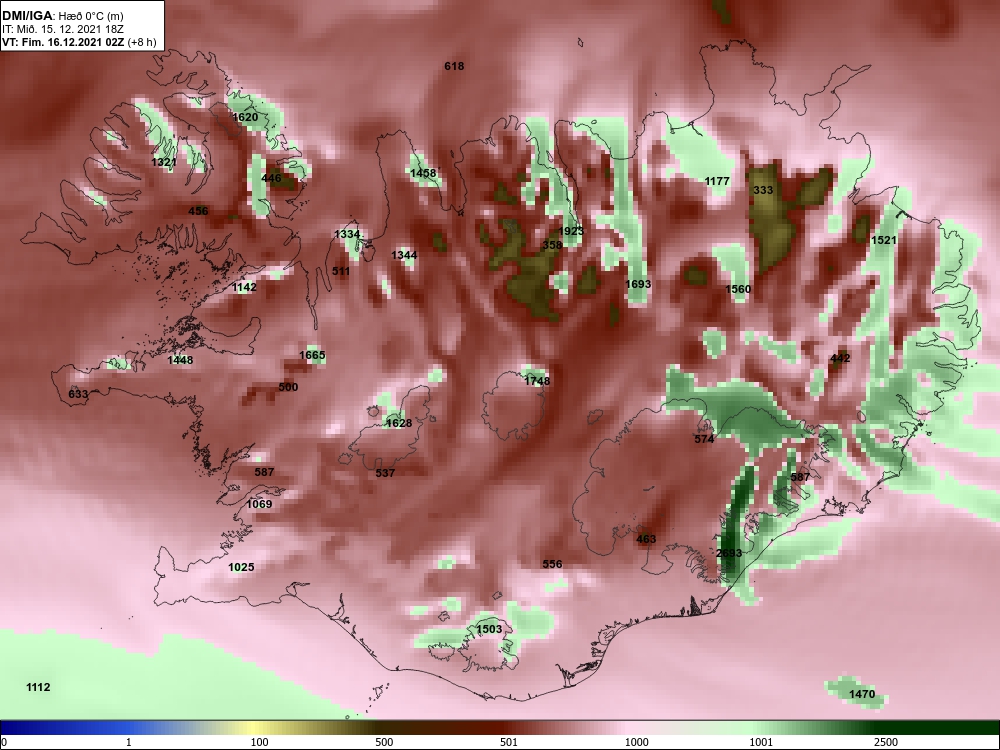The image size is (1000, 750).
Task: Click the 1503 value on the southern glacier
Action: [x=489, y=629]
